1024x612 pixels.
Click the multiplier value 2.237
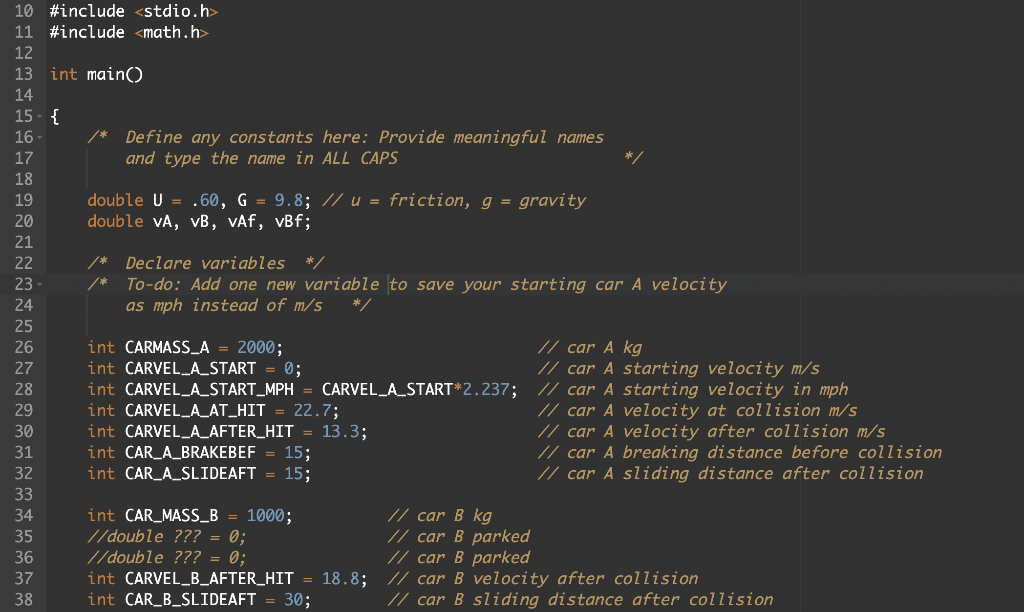click(487, 389)
